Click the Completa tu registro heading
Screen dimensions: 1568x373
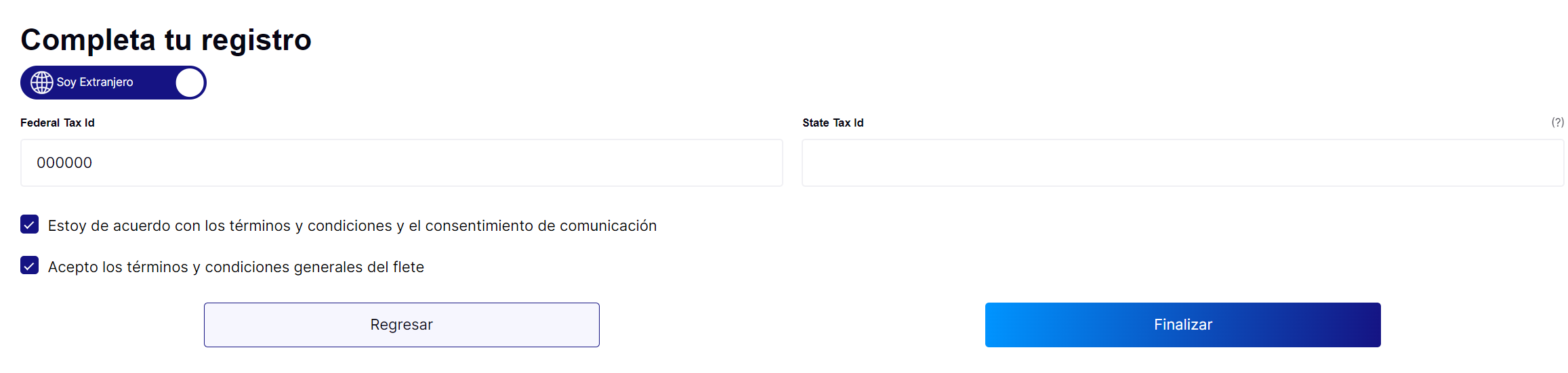[166, 40]
